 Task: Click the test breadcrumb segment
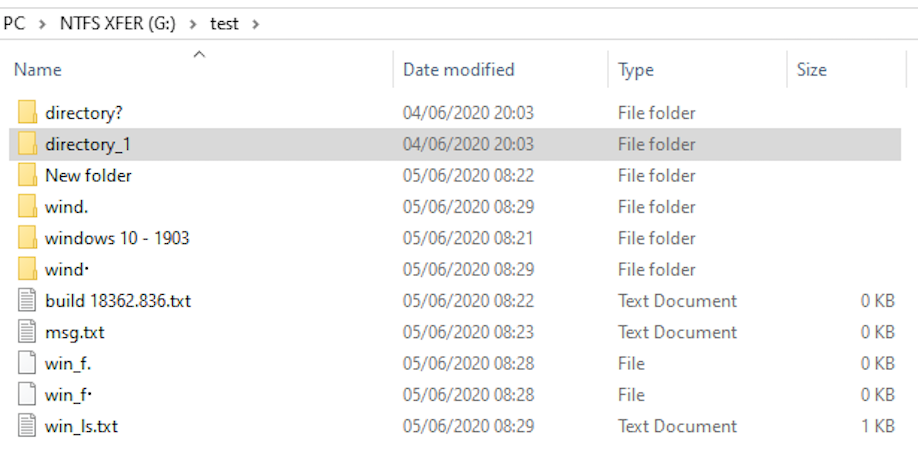click(x=224, y=23)
